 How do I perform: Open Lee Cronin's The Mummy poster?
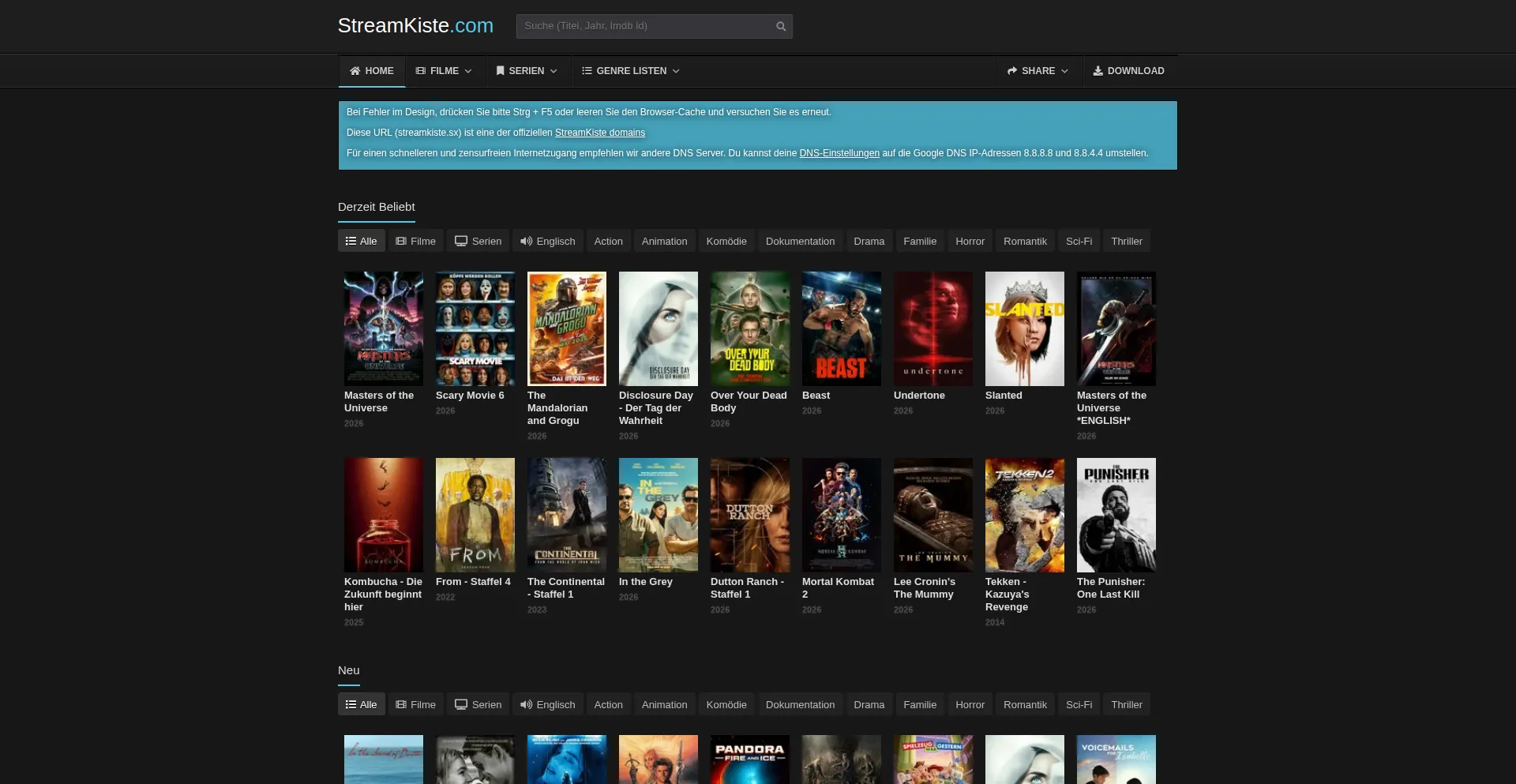933,516
